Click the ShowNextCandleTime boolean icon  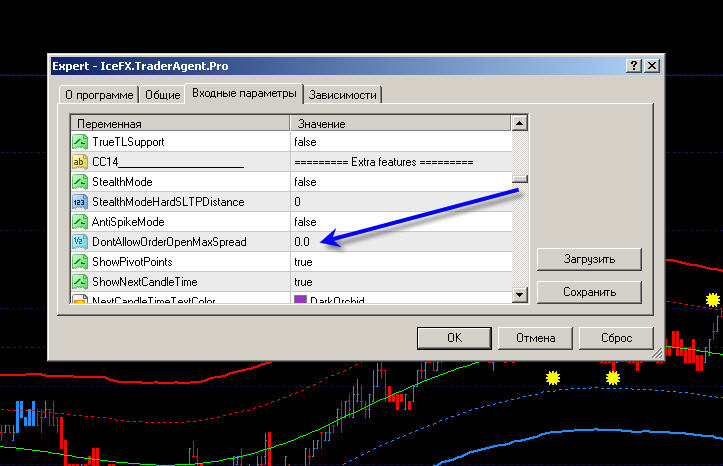click(80, 282)
